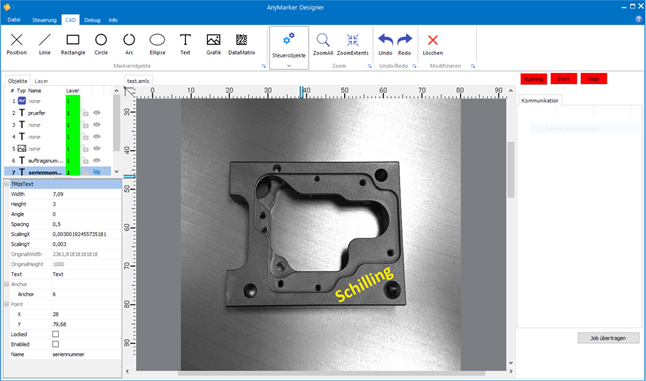
Task: Click the red Löschen delete icon
Action: coord(433,40)
